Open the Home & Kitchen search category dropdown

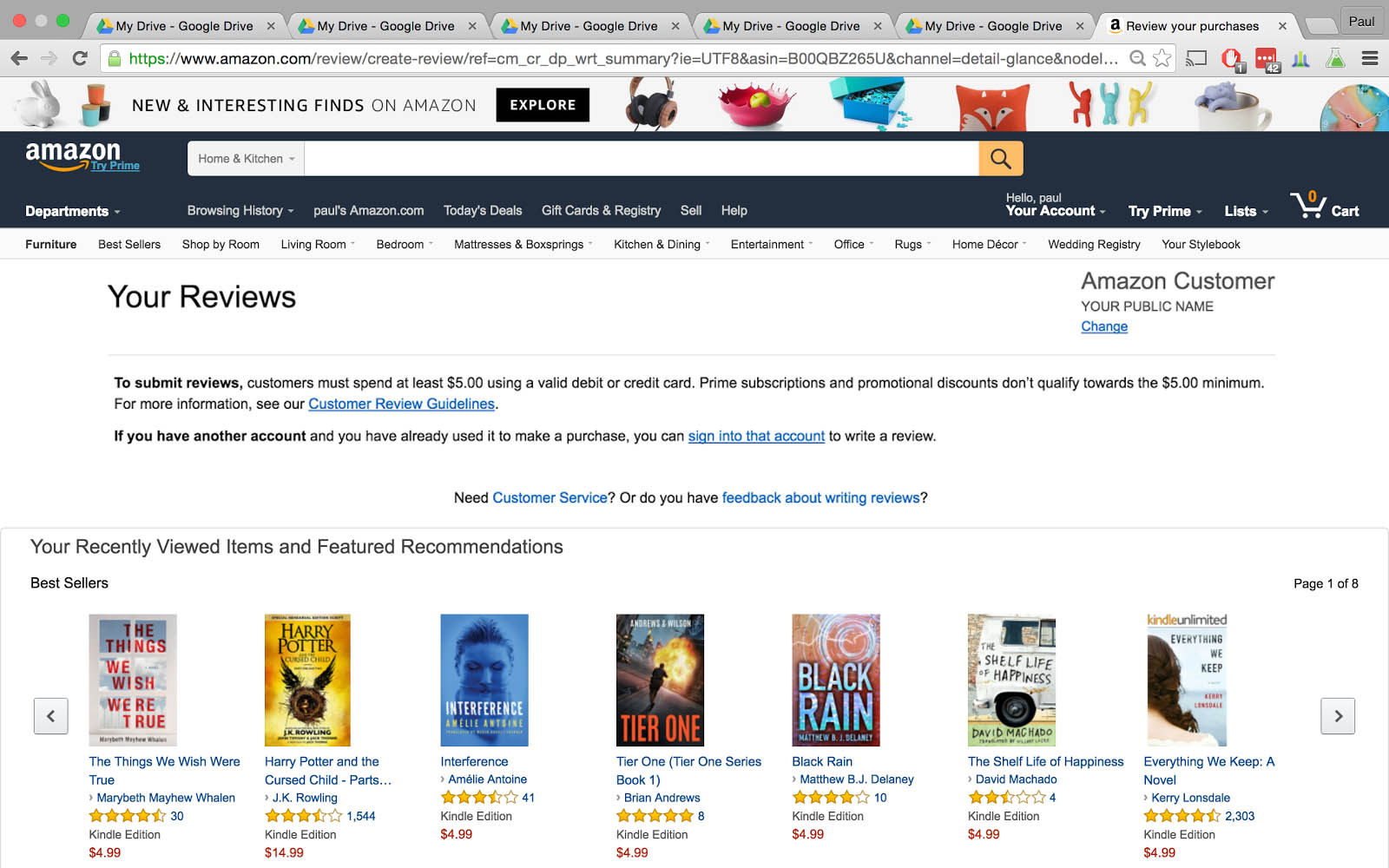[x=246, y=158]
